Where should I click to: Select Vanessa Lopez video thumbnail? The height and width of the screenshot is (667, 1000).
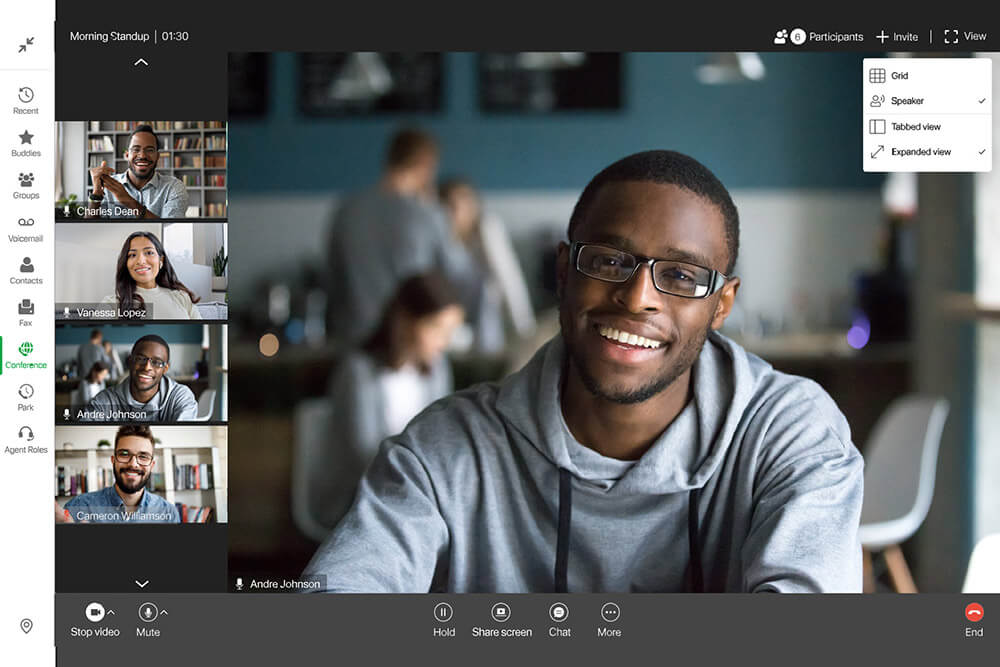pos(141,271)
